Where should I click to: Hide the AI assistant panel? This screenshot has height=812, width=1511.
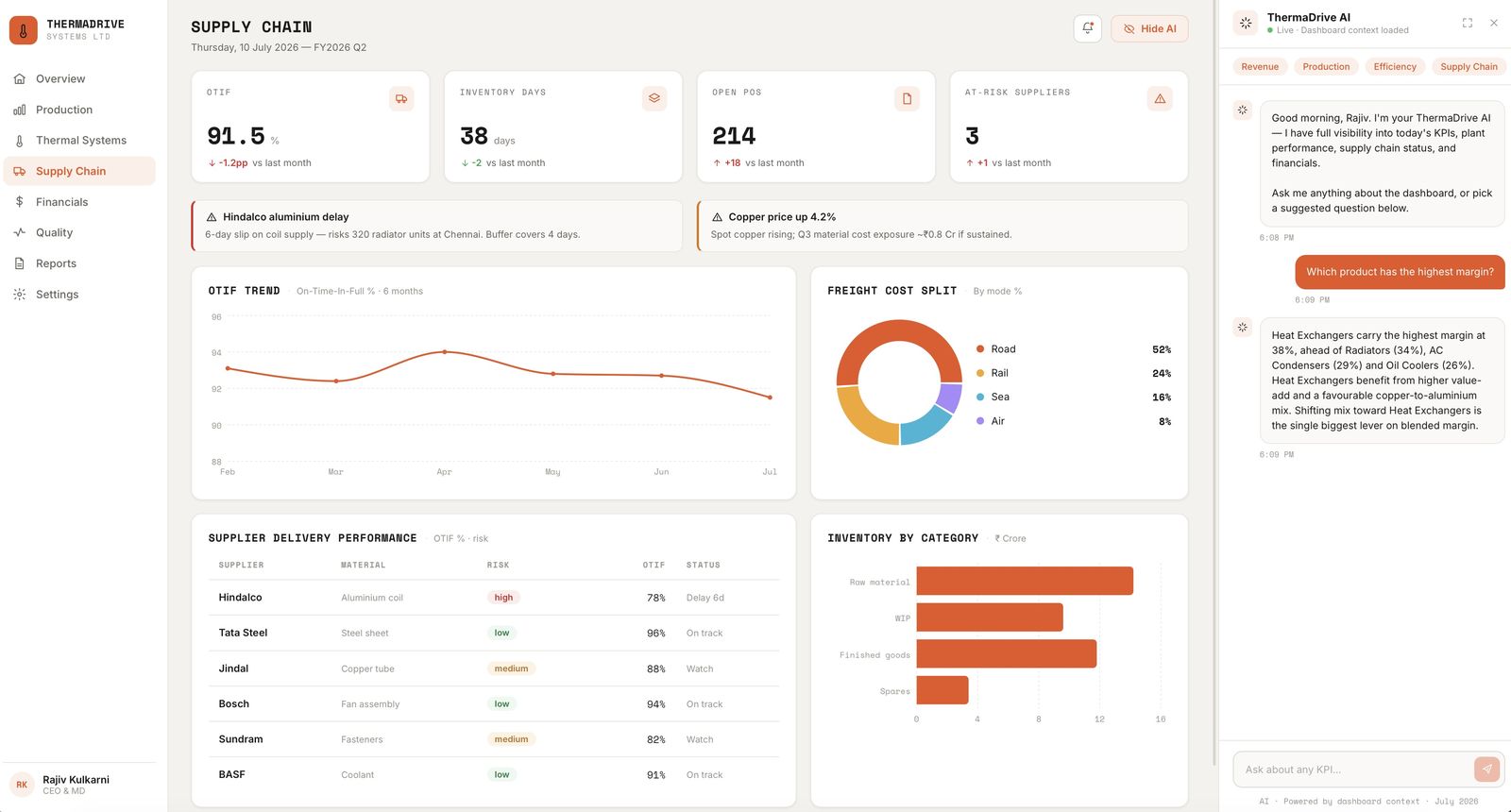(x=1149, y=28)
